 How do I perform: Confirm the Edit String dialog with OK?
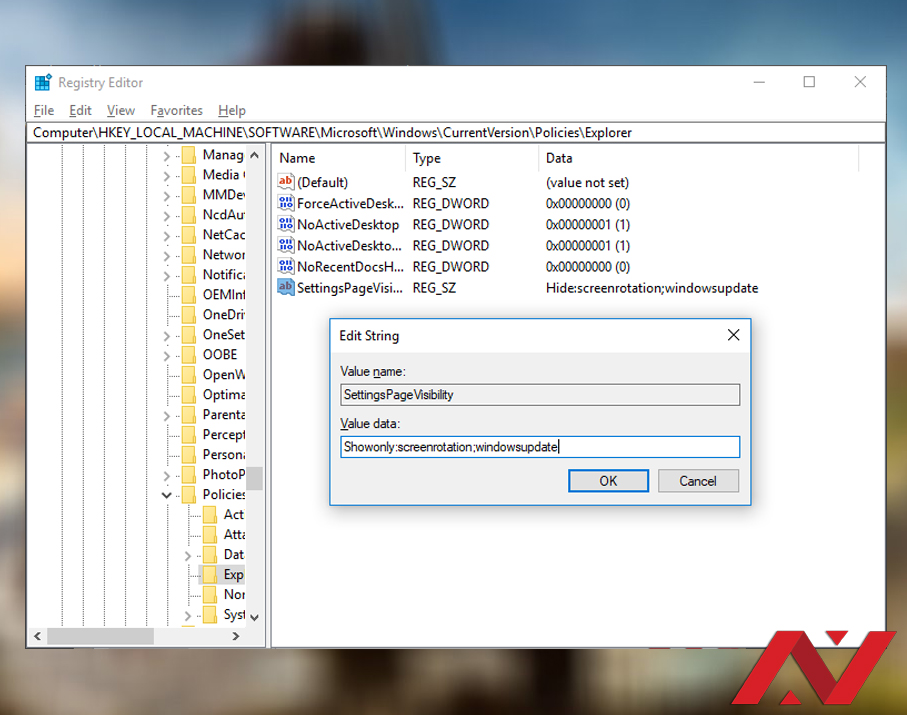coord(608,481)
